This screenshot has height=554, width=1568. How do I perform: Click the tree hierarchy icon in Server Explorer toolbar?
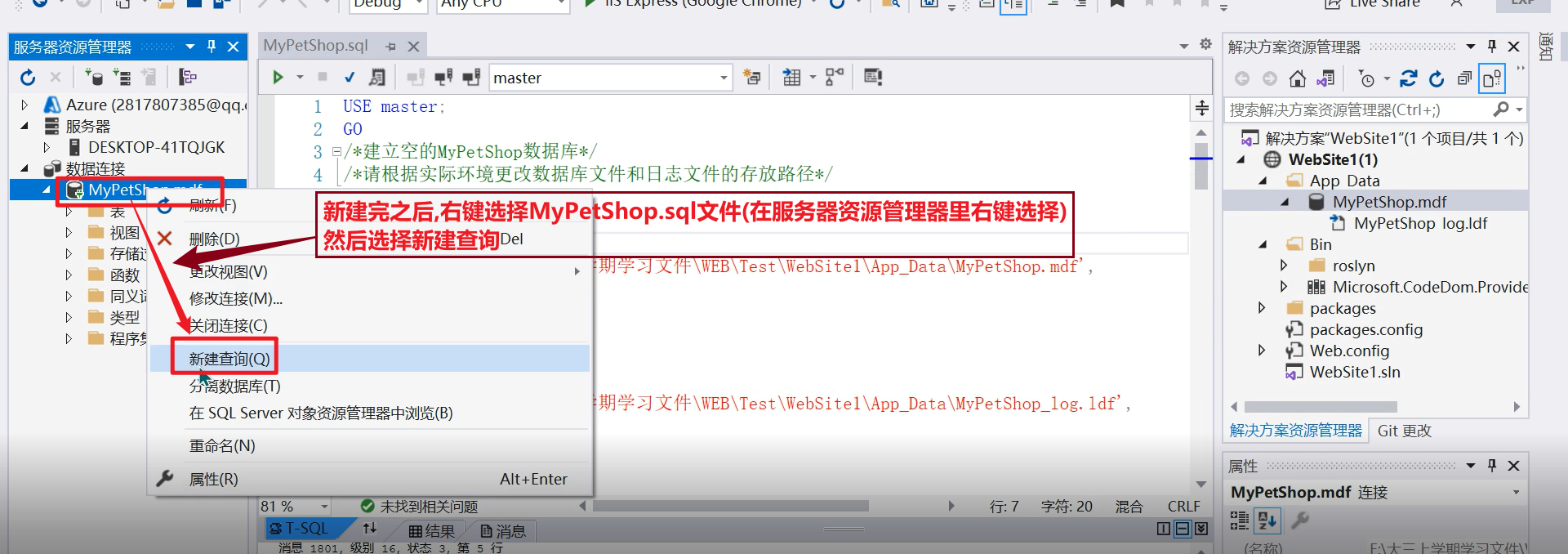188,78
